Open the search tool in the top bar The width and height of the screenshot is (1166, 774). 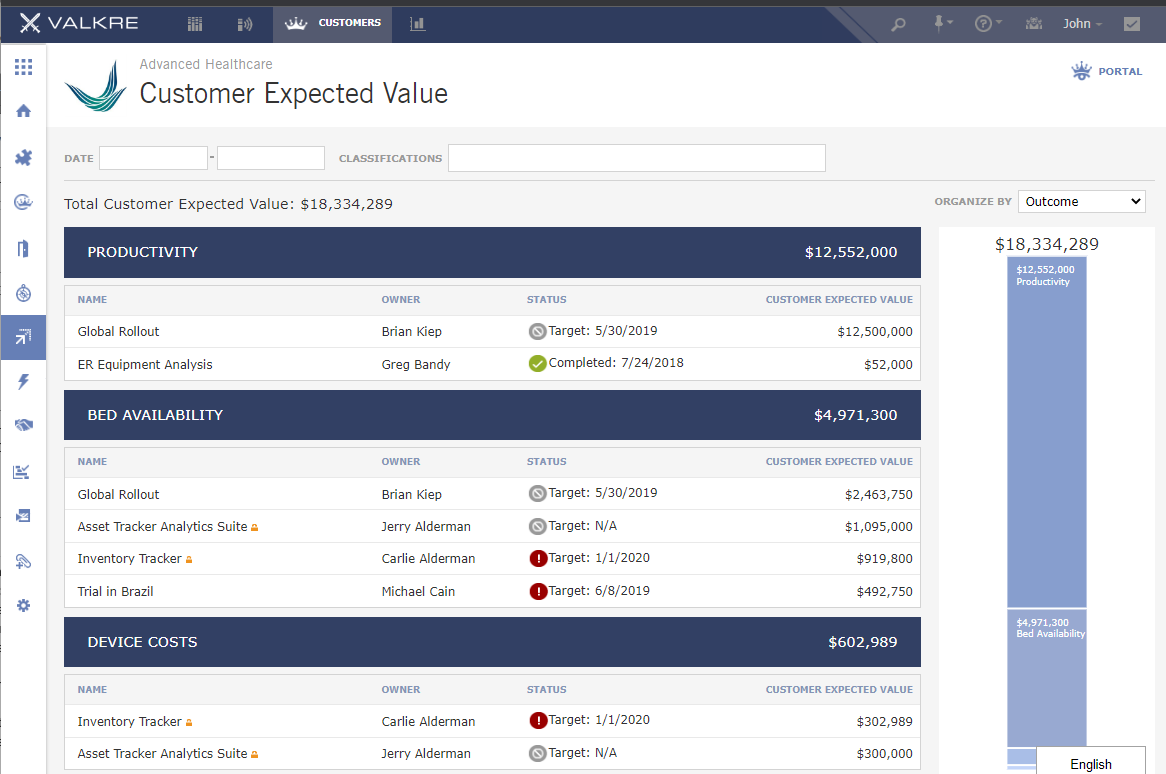tap(897, 23)
